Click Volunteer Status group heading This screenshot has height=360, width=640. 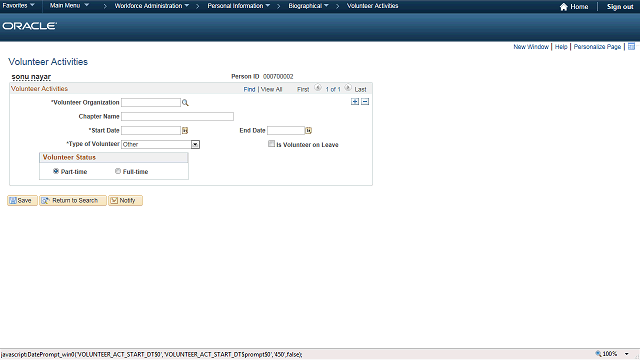pos(69,157)
